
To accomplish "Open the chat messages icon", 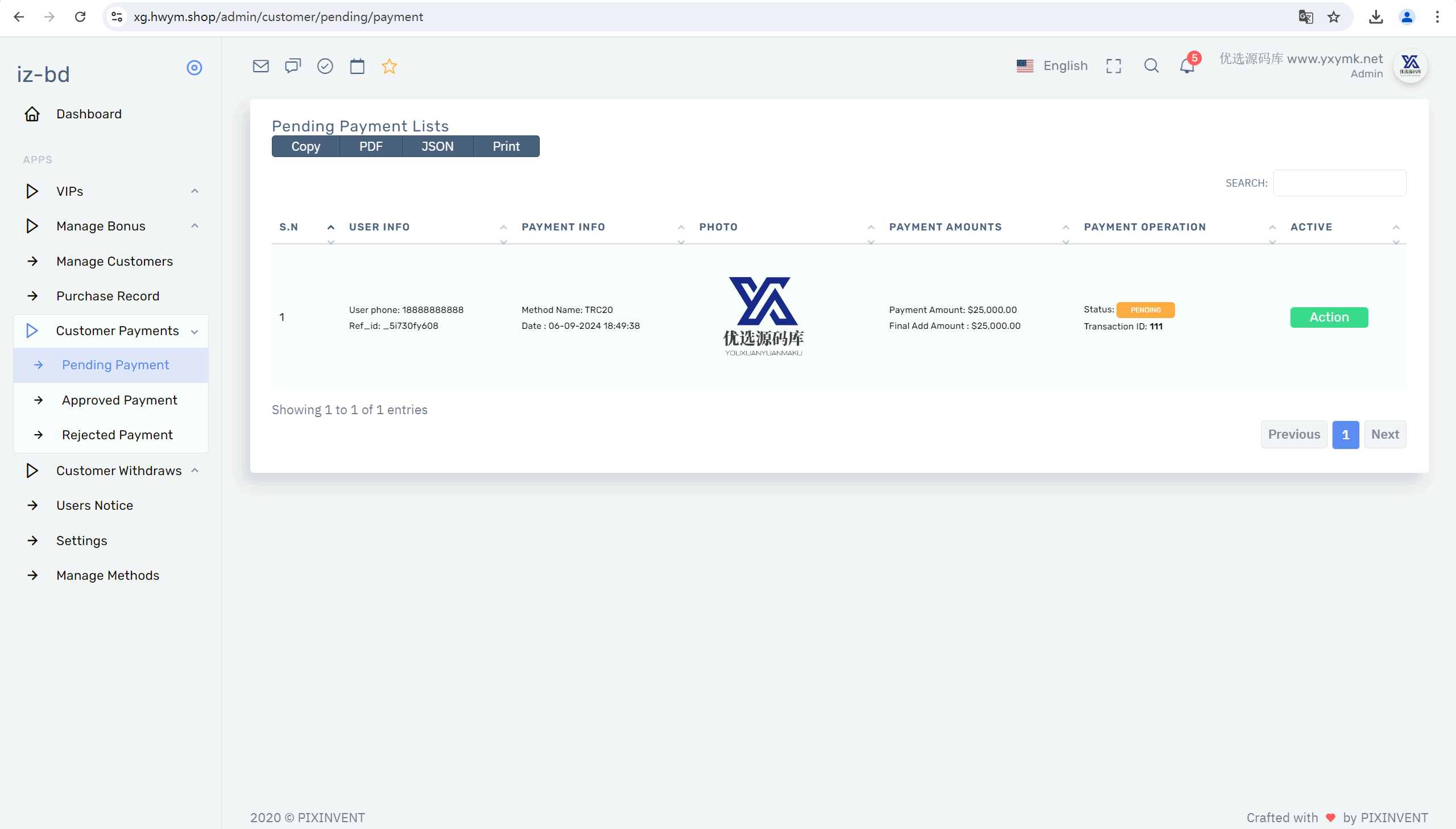I will tap(293, 66).
